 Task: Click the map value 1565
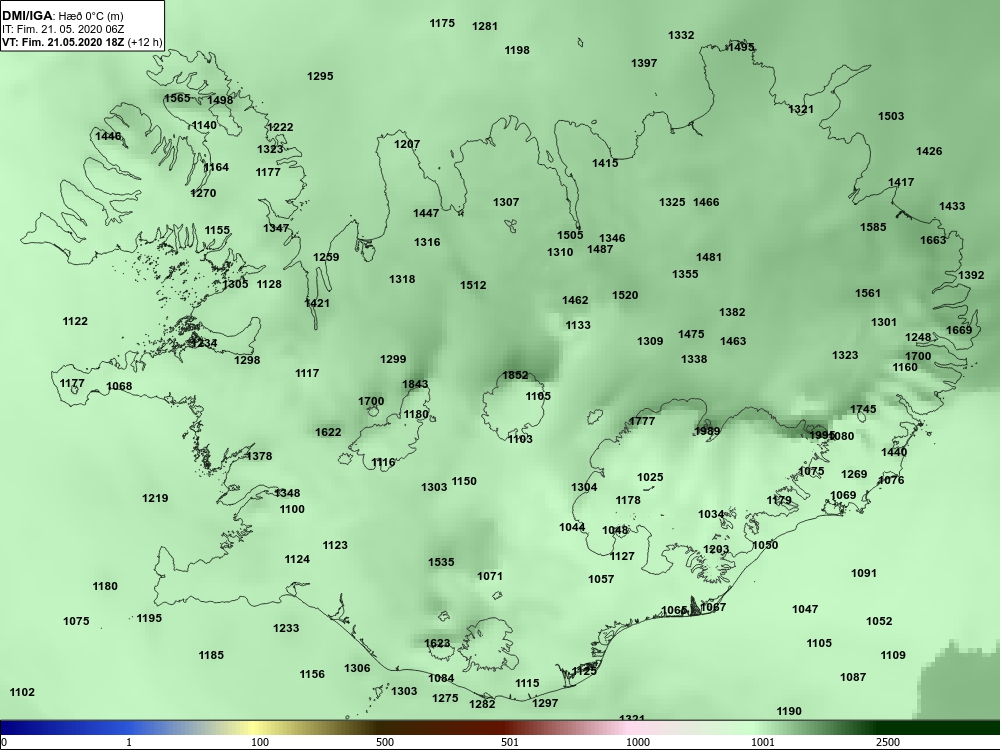pyautogui.click(x=177, y=98)
